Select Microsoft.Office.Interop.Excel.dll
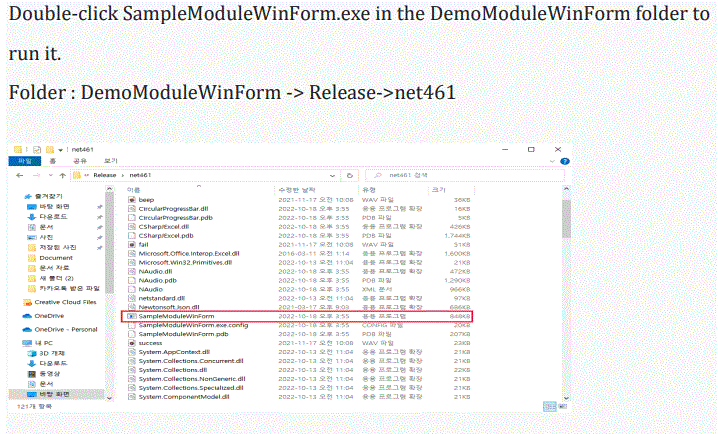This screenshot has height=434, width=718. tap(189, 254)
